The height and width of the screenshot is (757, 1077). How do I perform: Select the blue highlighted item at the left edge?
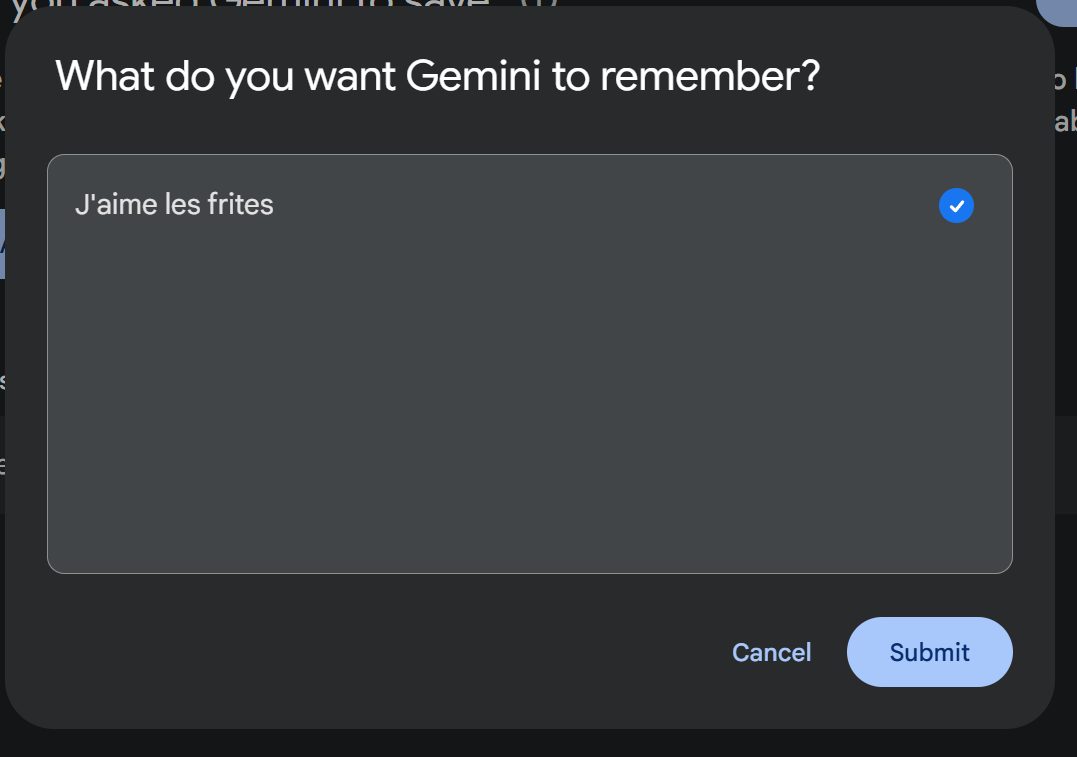3,243
